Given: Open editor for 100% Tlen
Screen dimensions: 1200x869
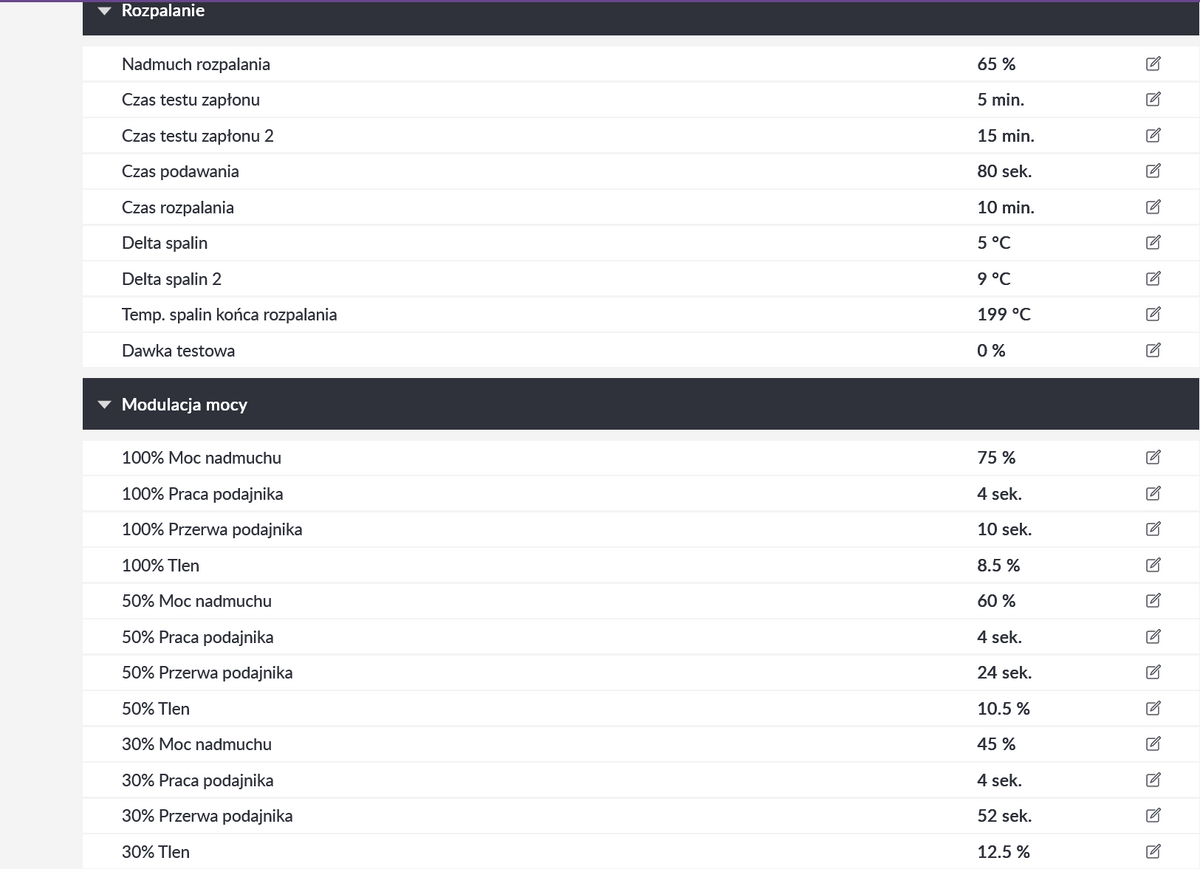Looking at the screenshot, I should point(1153,565).
